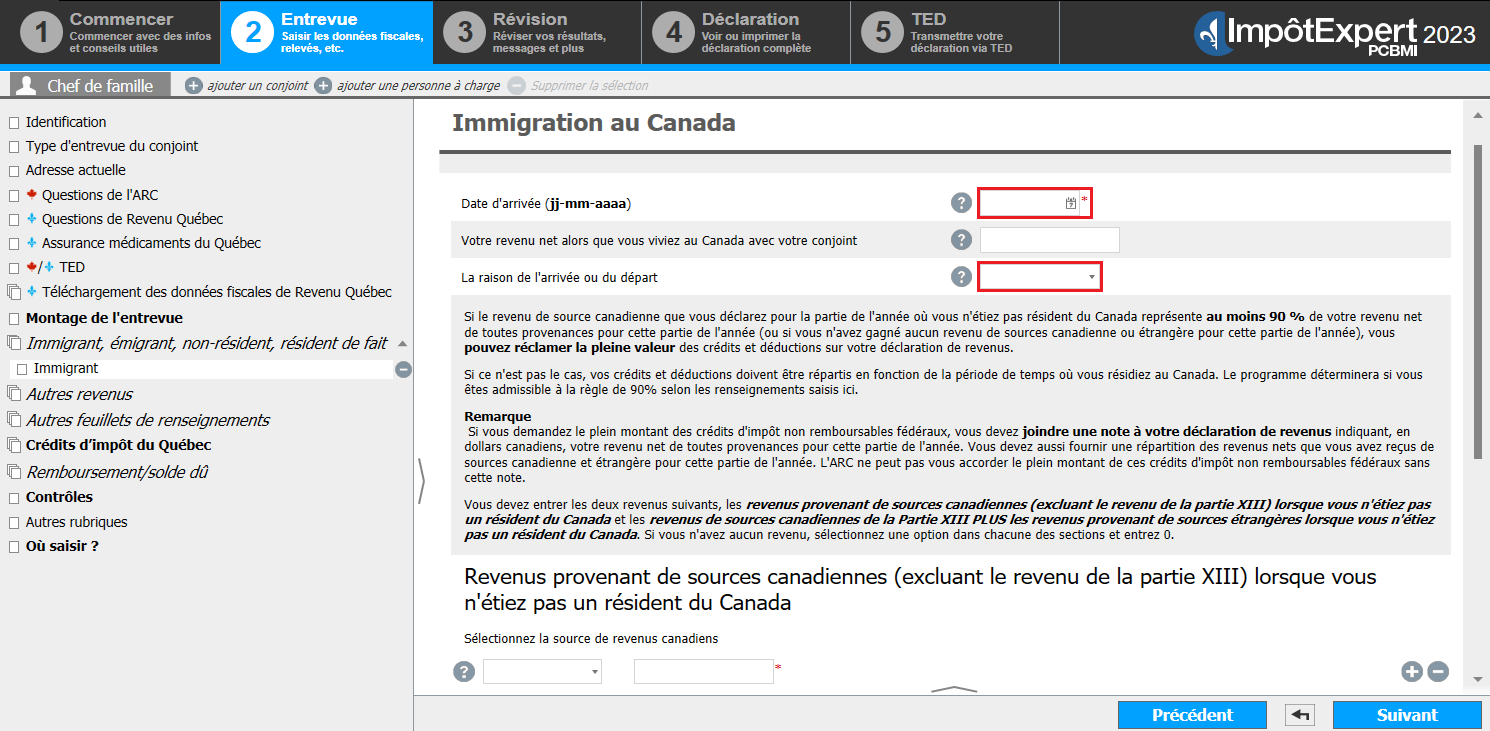Image resolution: width=1490 pixels, height=731 pixels.
Task: Click plus icon for ajouter un conjoint
Action: coord(194,86)
